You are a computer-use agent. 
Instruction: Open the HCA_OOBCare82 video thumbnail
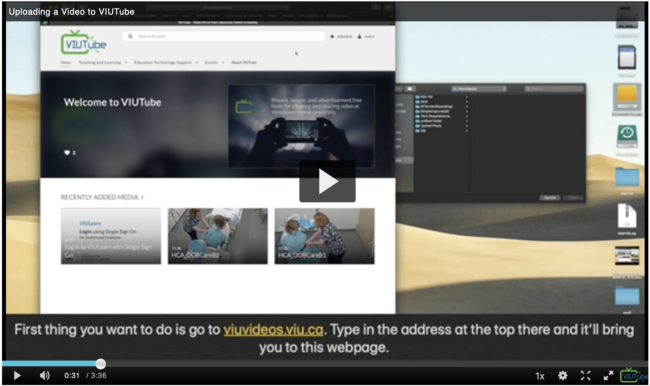218,236
